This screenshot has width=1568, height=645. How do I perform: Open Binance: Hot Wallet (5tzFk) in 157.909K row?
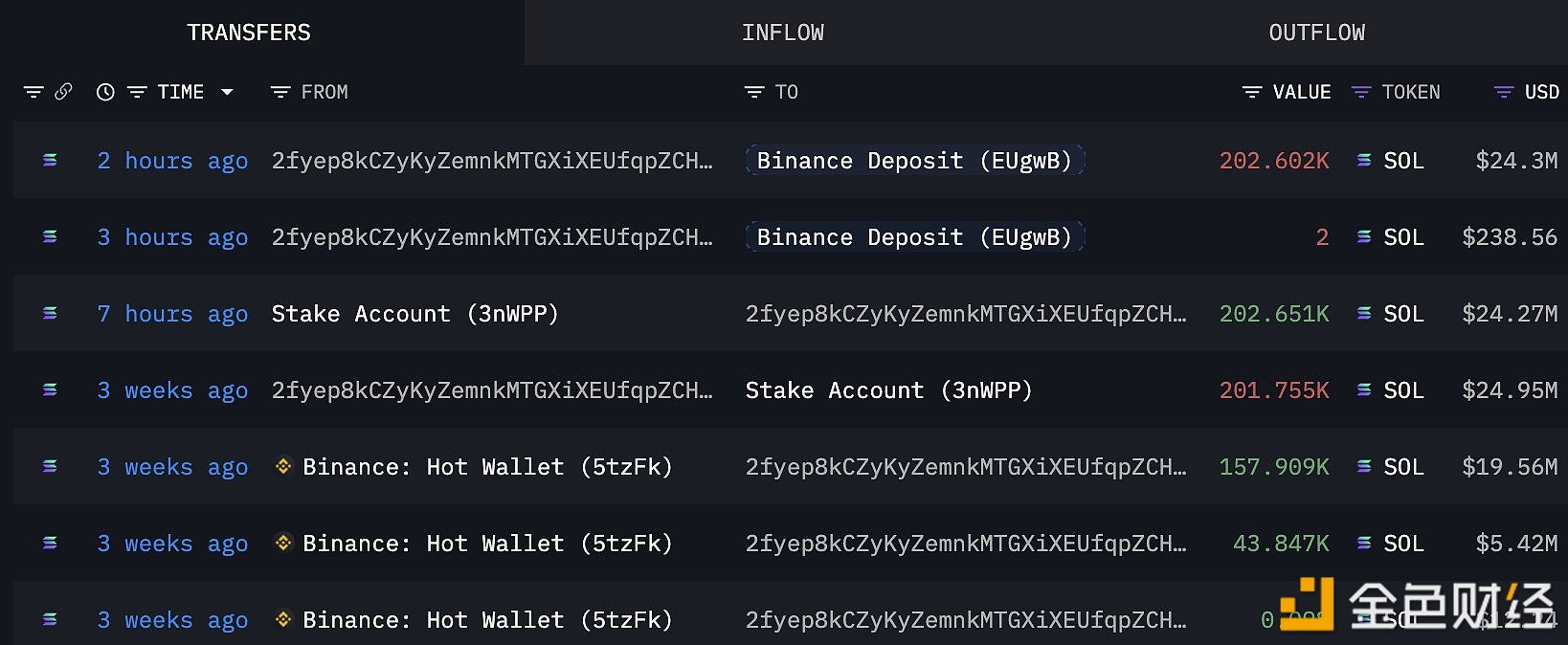487,467
